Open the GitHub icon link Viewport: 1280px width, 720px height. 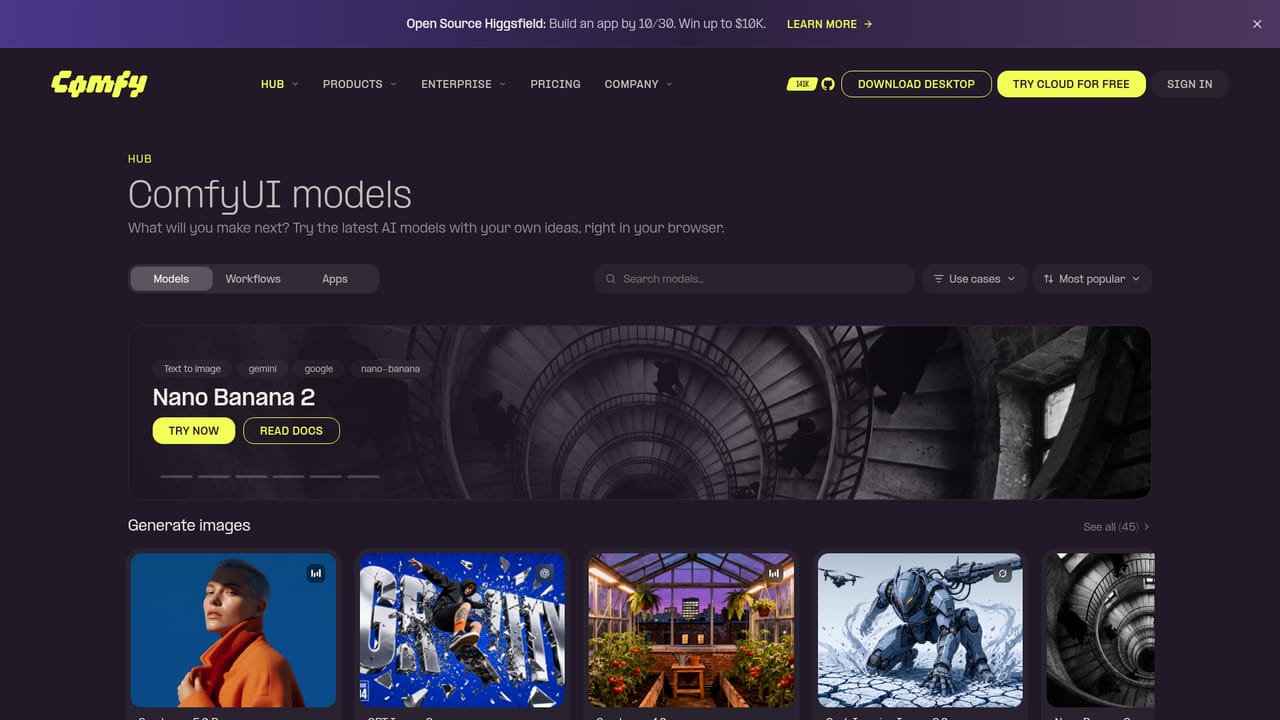coord(828,84)
